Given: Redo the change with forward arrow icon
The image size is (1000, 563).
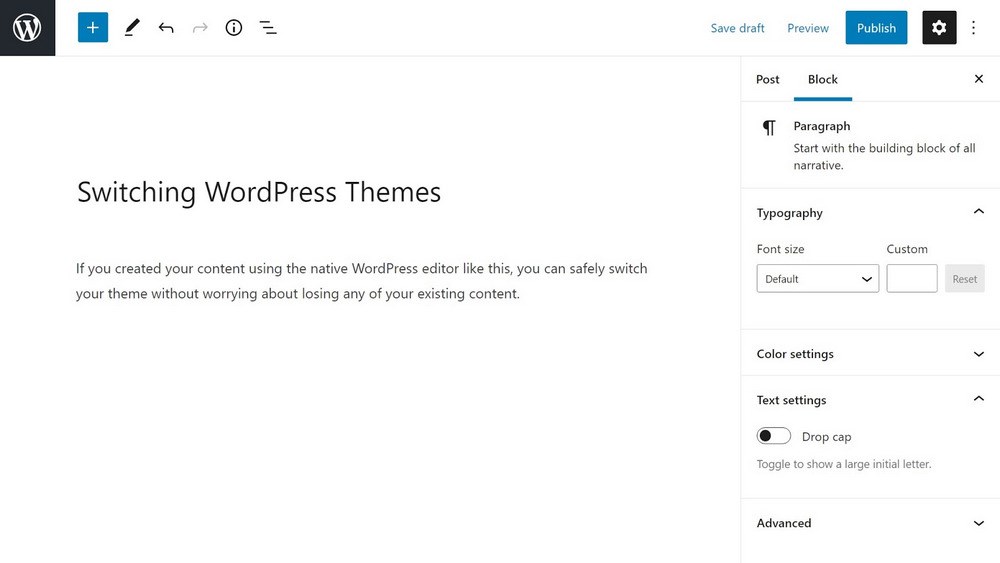Looking at the screenshot, I should 200,27.
